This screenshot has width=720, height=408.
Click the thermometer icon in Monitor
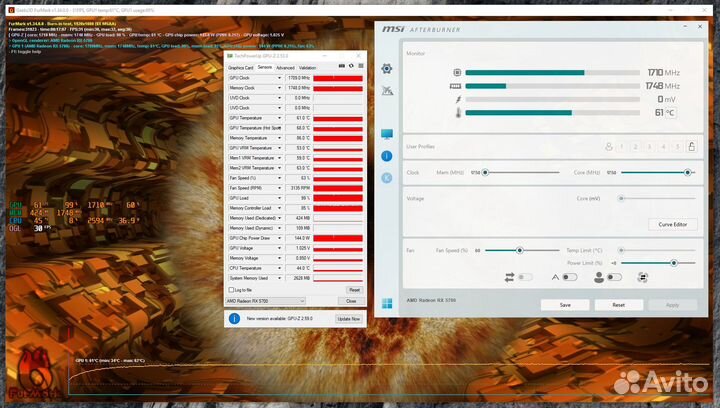[x=458, y=112]
